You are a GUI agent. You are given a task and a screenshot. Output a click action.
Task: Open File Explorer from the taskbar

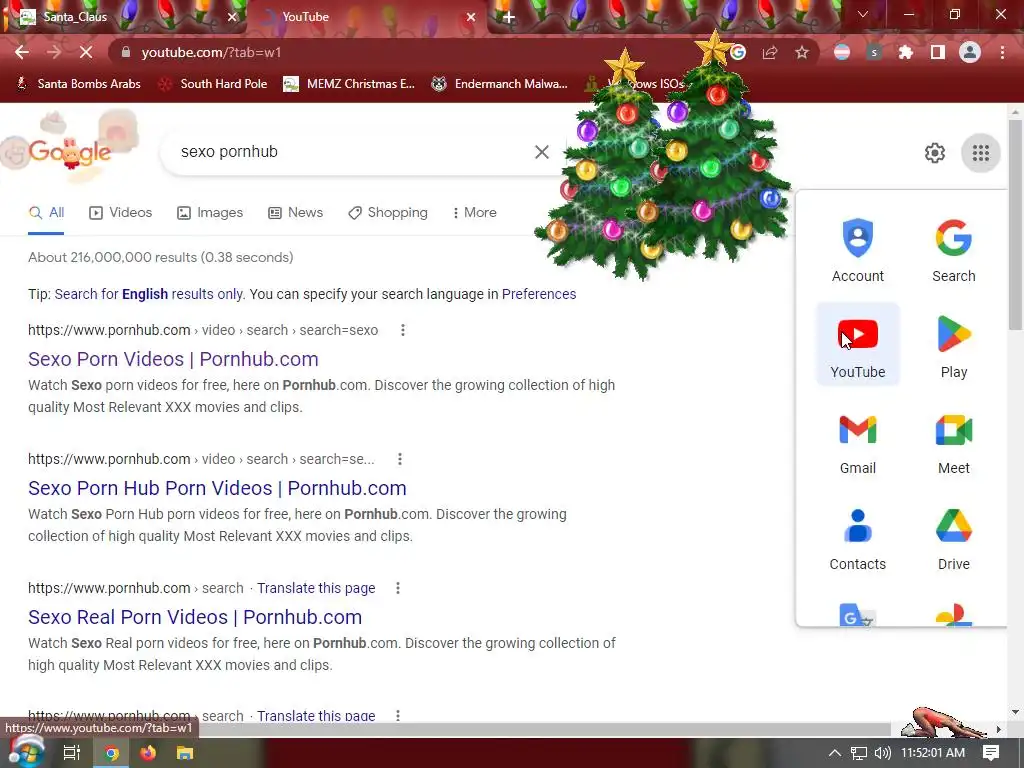click(x=185, y=753)
